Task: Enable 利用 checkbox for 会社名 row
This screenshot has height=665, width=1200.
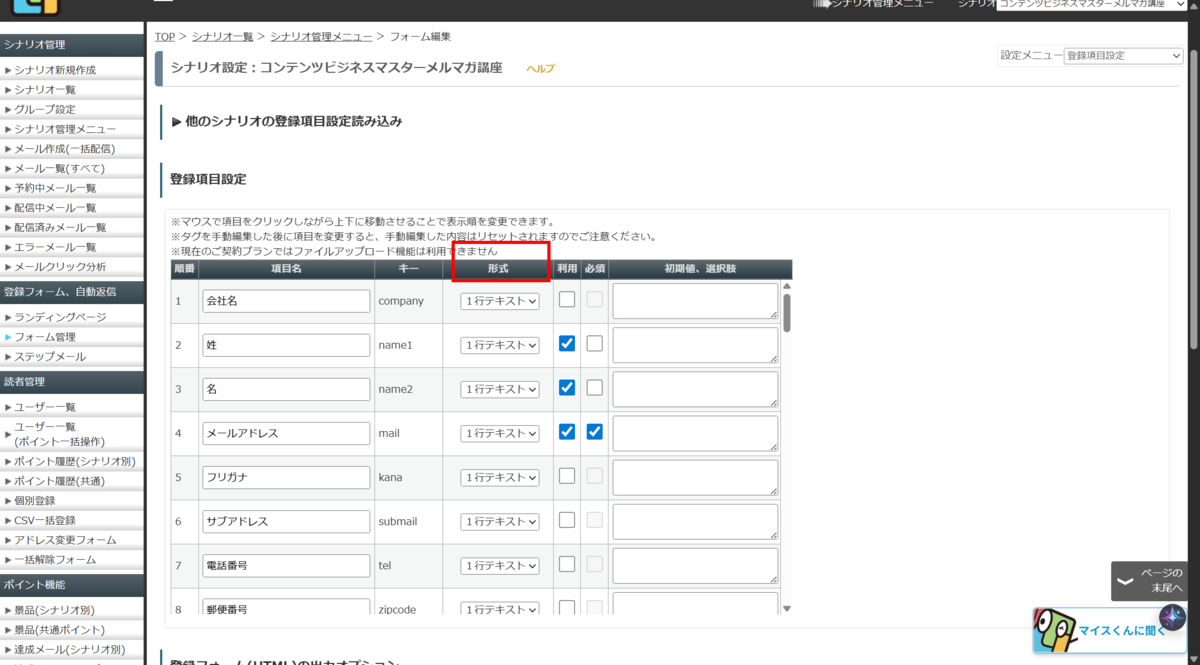Action: (567, 299)
